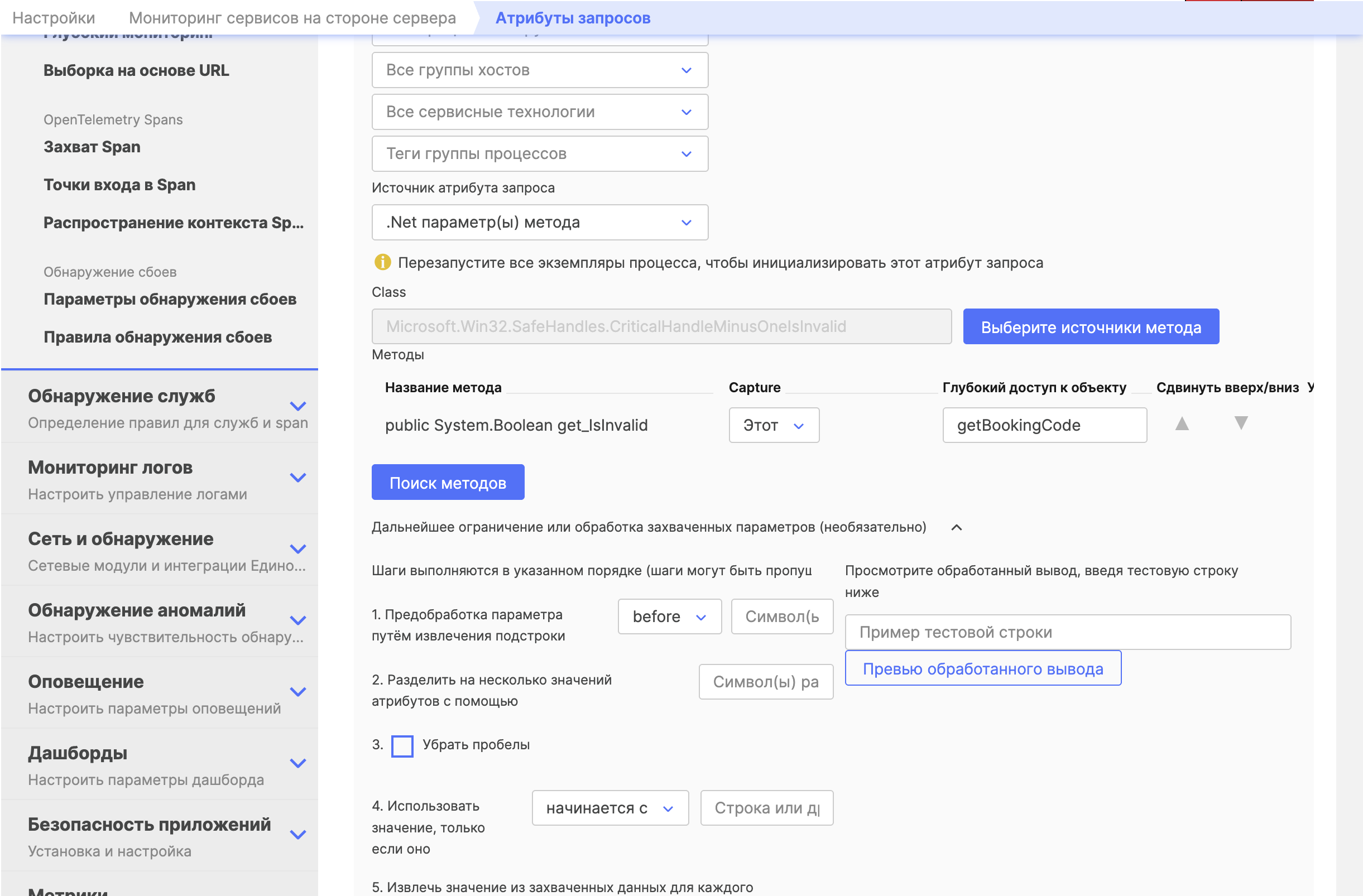This screenshot has width=1363, height=896.
Task: Open the .Net параметр(ы) метода source dropdown
Action: 540,222
